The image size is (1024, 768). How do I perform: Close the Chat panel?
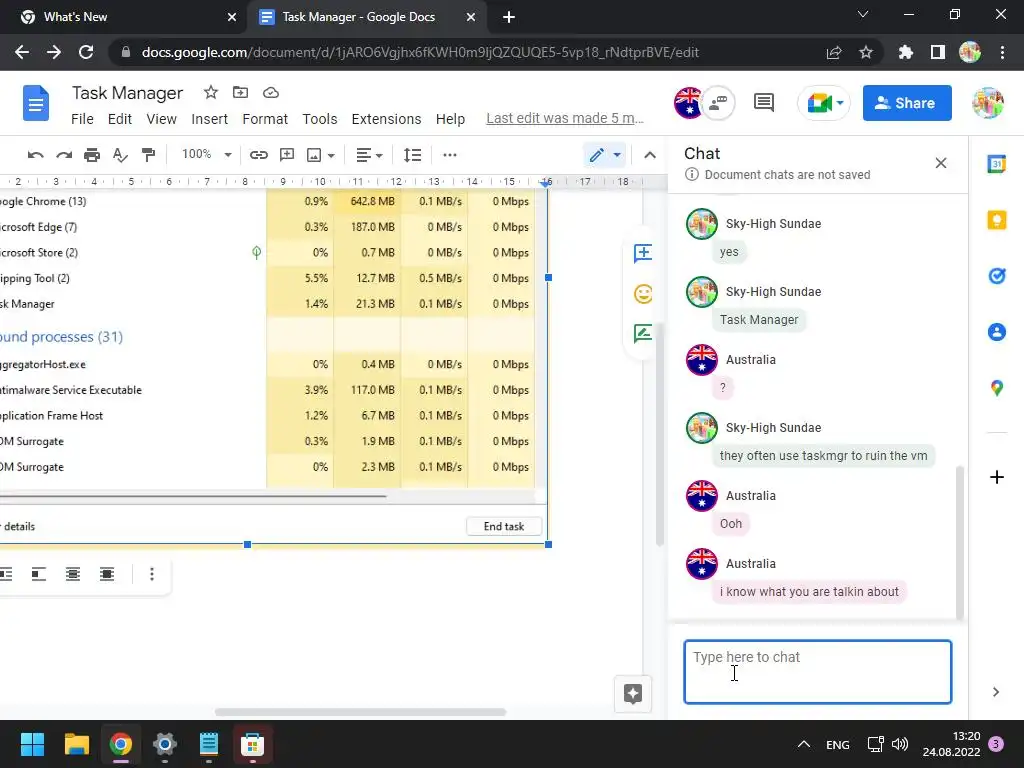pyautogui.click(x=940, y=163)
